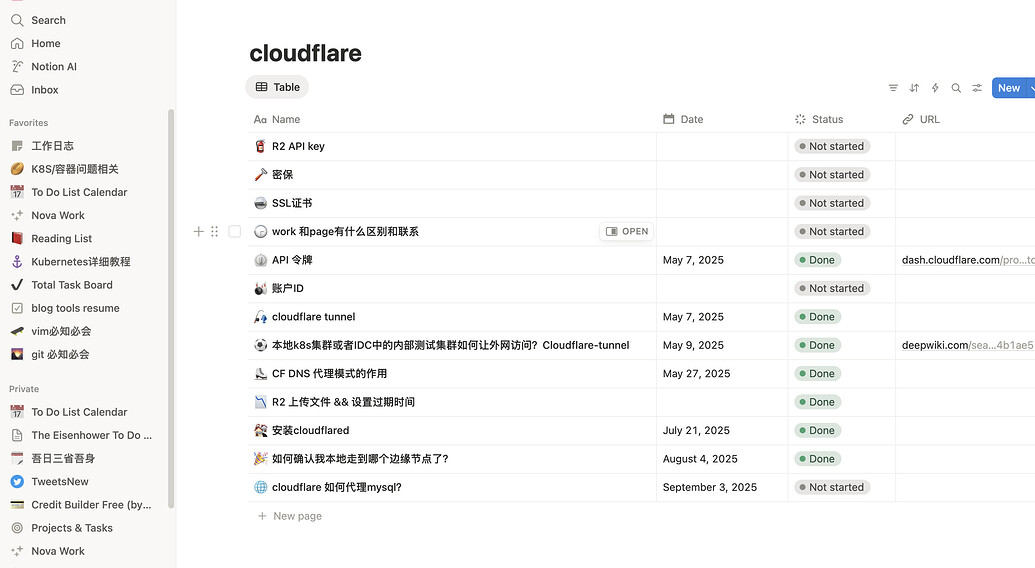1035x568 pixels.
Task: Open Status dropdown for 密保 row
Action: pos(832,175)
